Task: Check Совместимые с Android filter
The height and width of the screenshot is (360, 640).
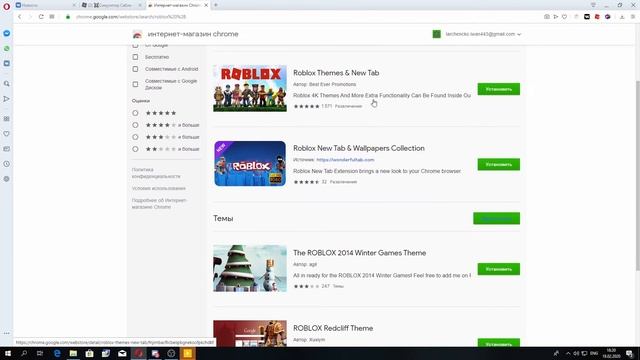Action: (x=135, y=69)
